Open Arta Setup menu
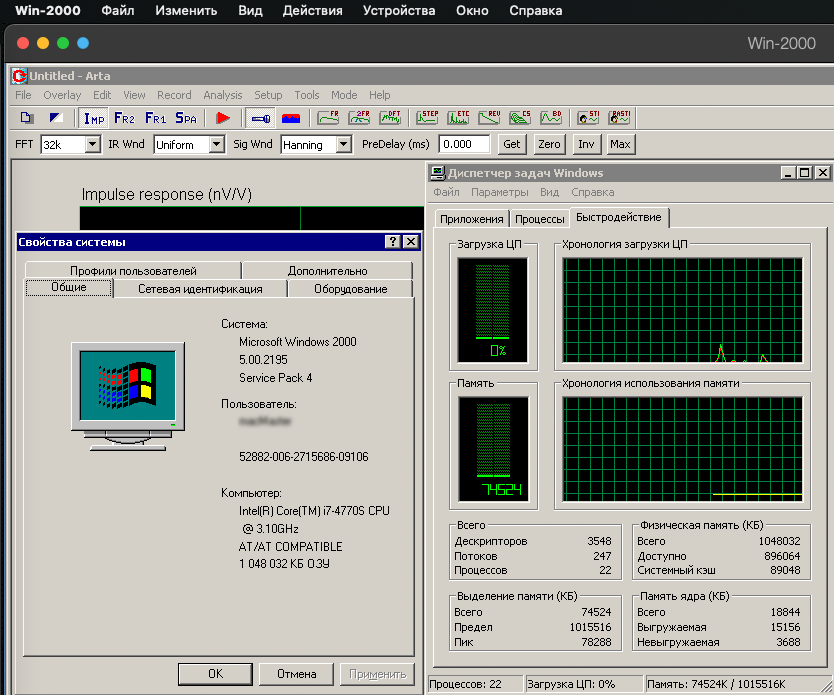834x695 pixels. point(268,95)
